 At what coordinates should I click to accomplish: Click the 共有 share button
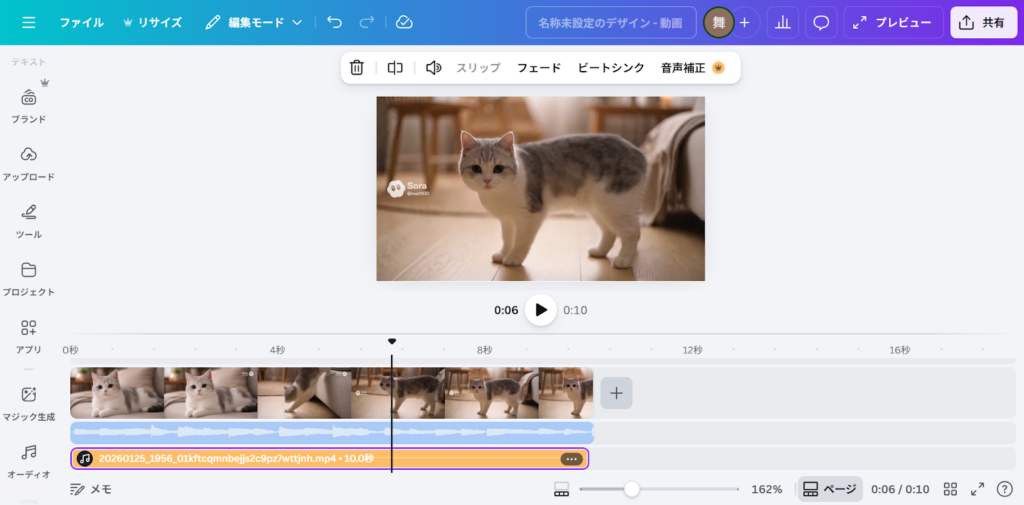[984, 23]
